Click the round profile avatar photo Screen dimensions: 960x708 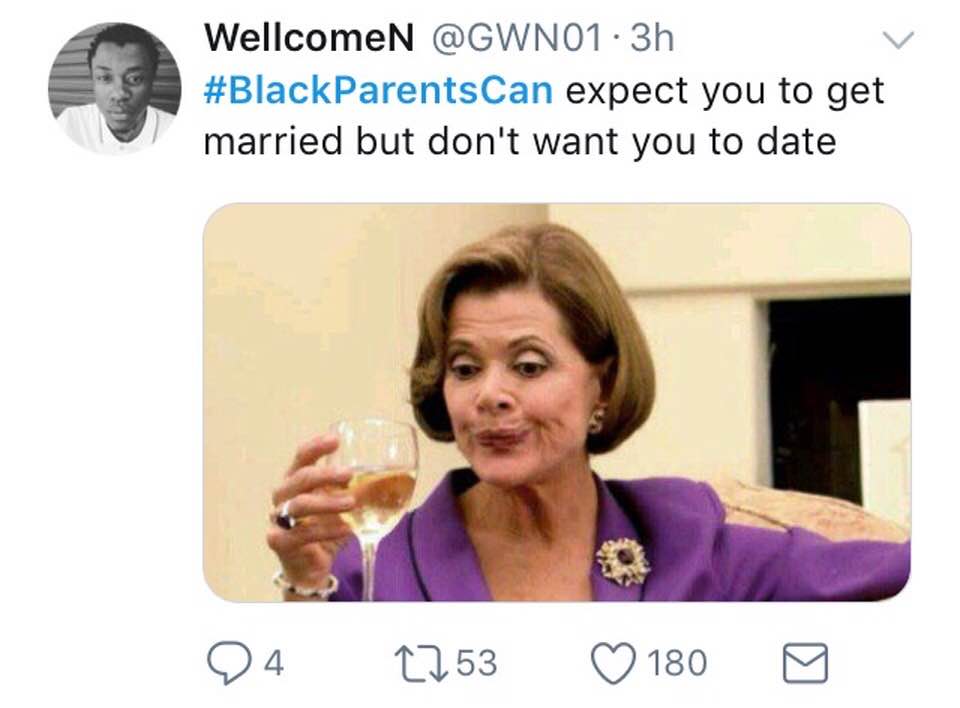pos(114,88)
